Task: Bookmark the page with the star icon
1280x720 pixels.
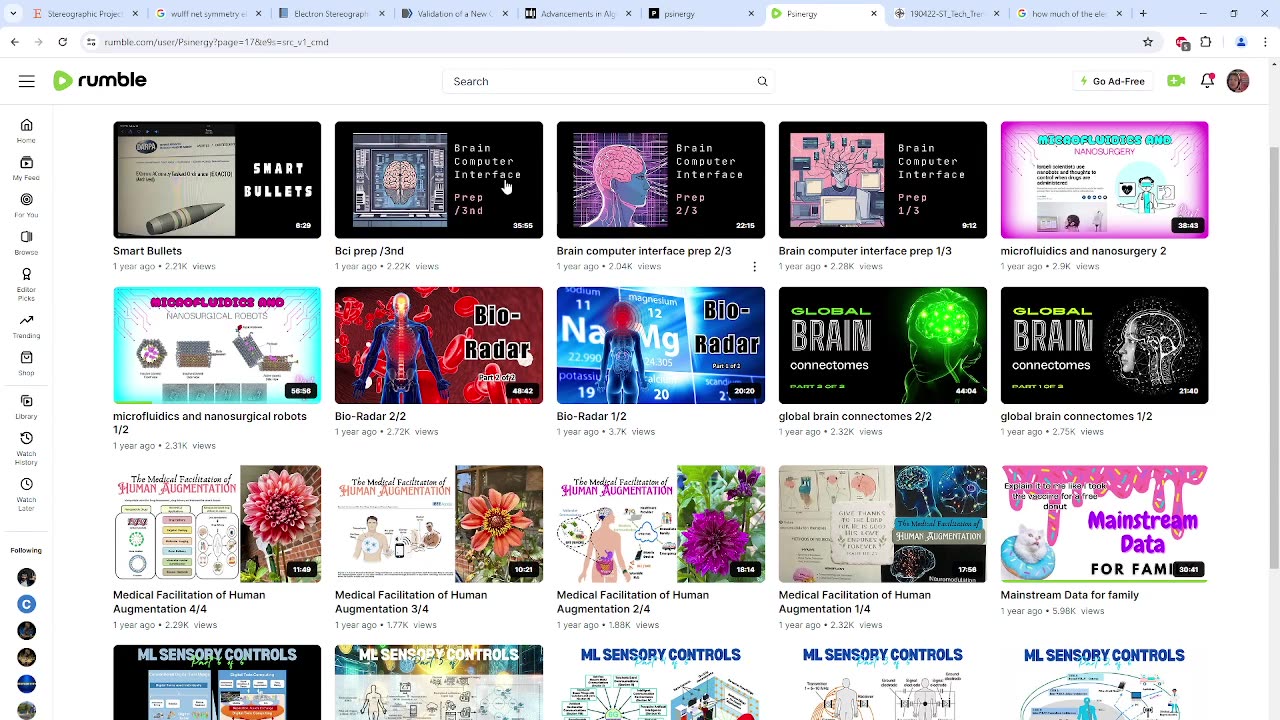Action: click(x=1148, y=42)
